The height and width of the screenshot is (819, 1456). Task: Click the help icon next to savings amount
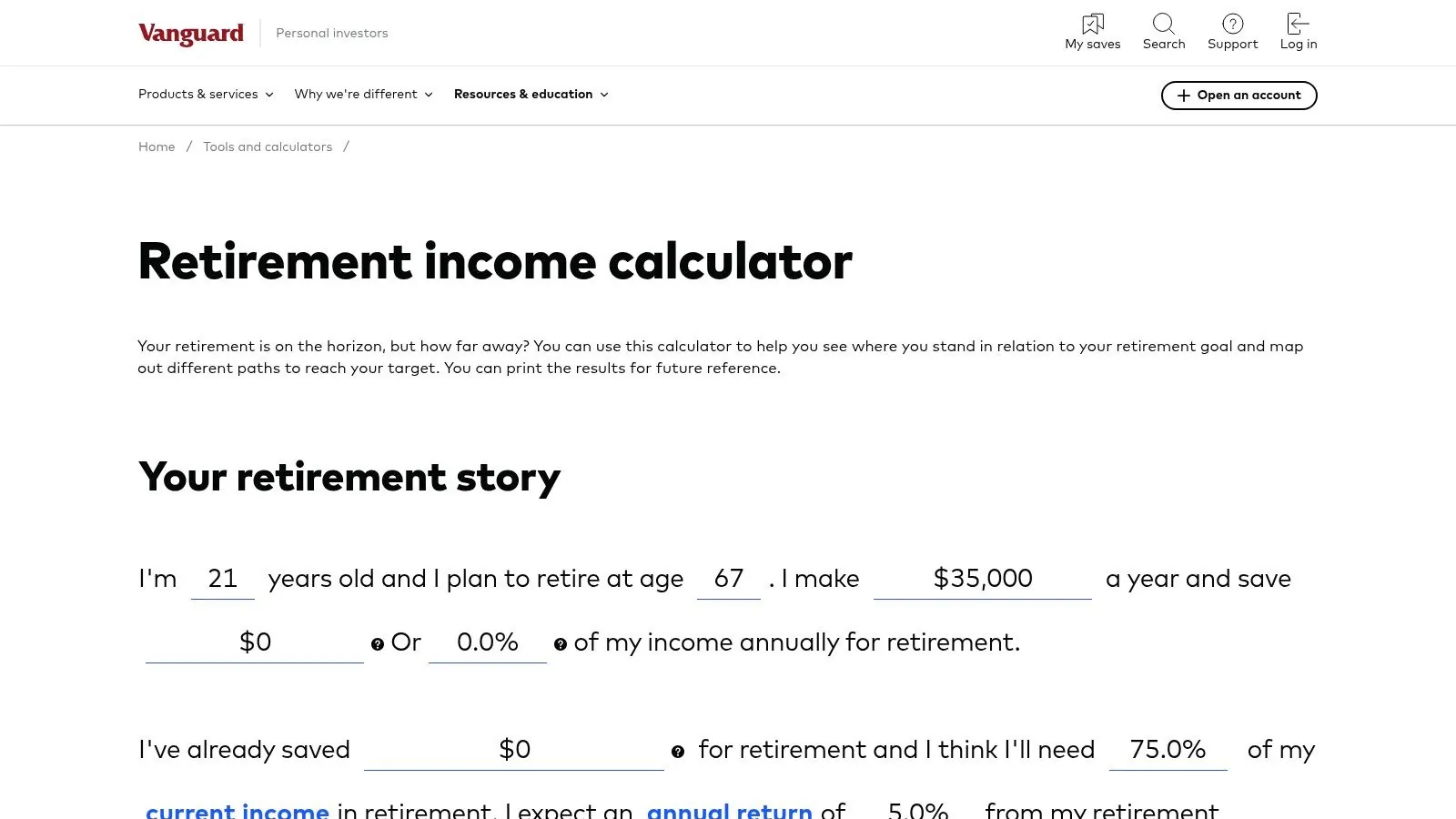[x=378, y=644]
